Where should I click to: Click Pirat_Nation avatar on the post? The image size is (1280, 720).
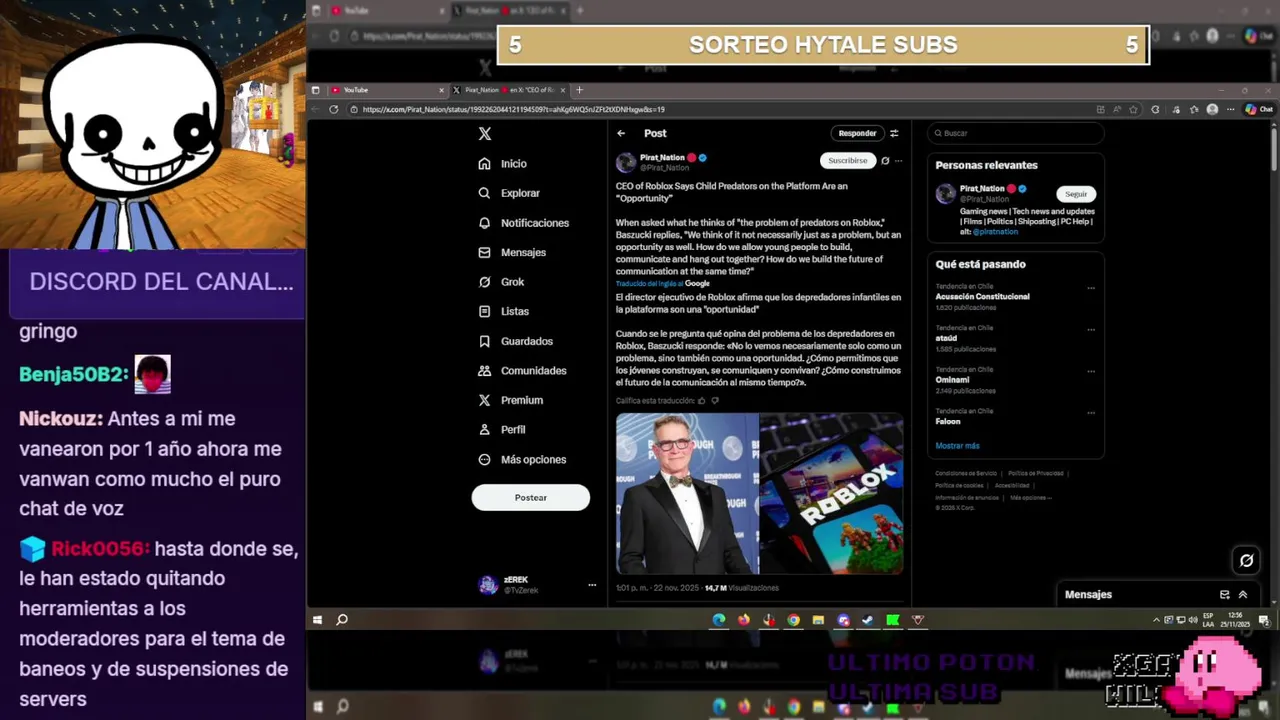(x=626, y=162)
